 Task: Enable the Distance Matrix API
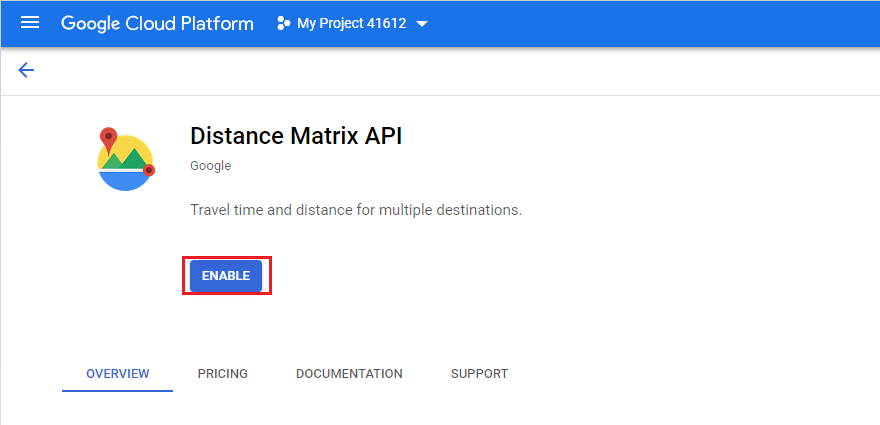(x=226, y=276)
